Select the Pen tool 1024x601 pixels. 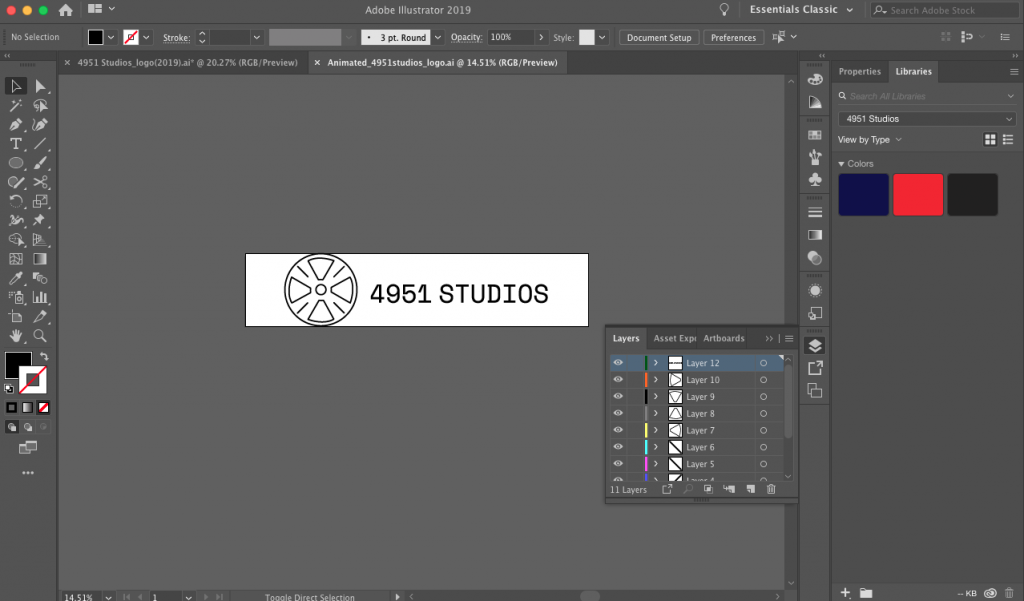tap(16, 124)
